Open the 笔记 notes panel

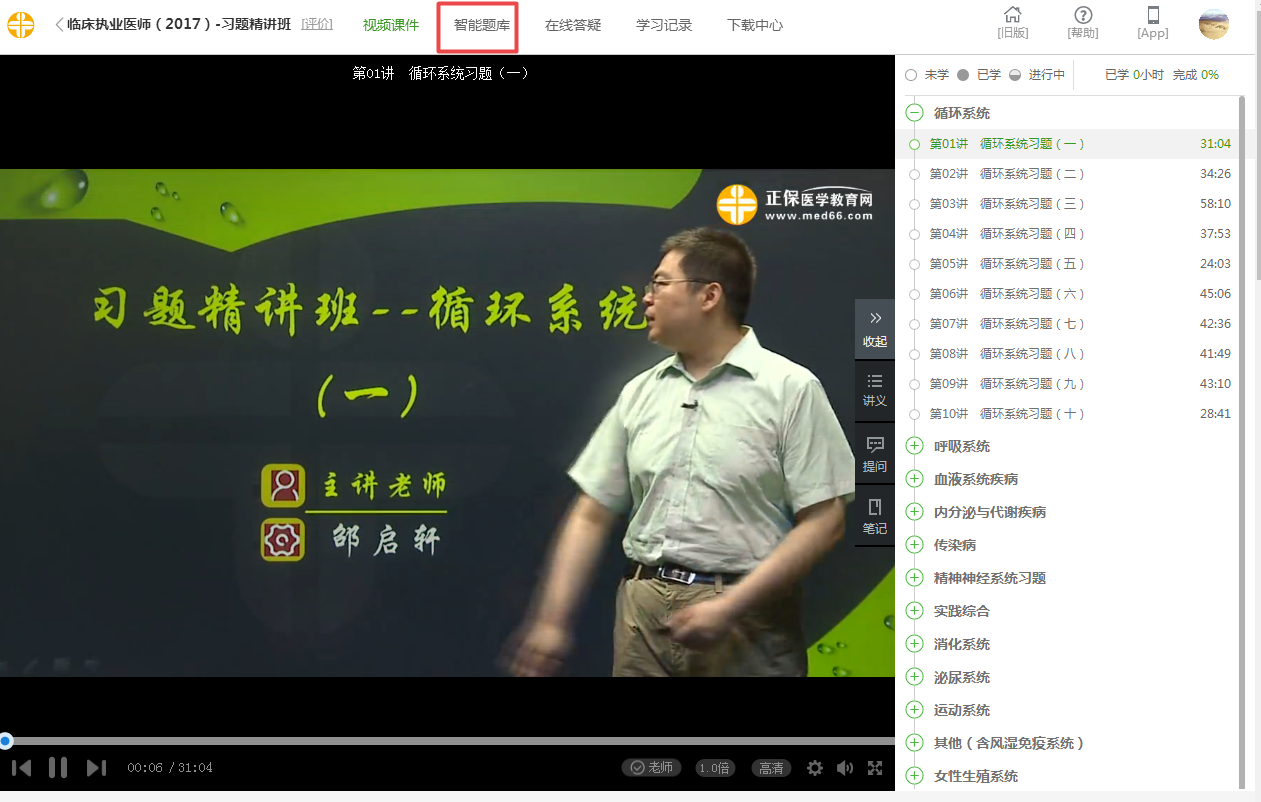(875, 517)
